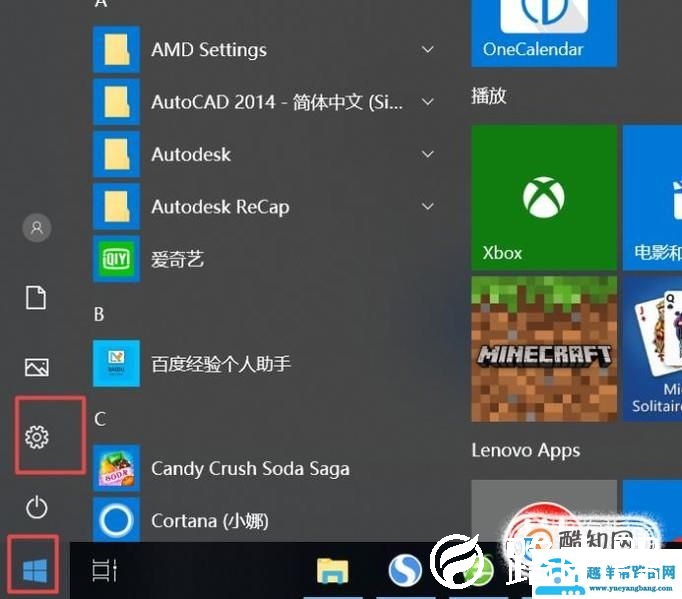Image resolution: width=682 pixels, height=599 pixels.
Task: Open File Explorer from the taskbar
Action: point(333,570)
